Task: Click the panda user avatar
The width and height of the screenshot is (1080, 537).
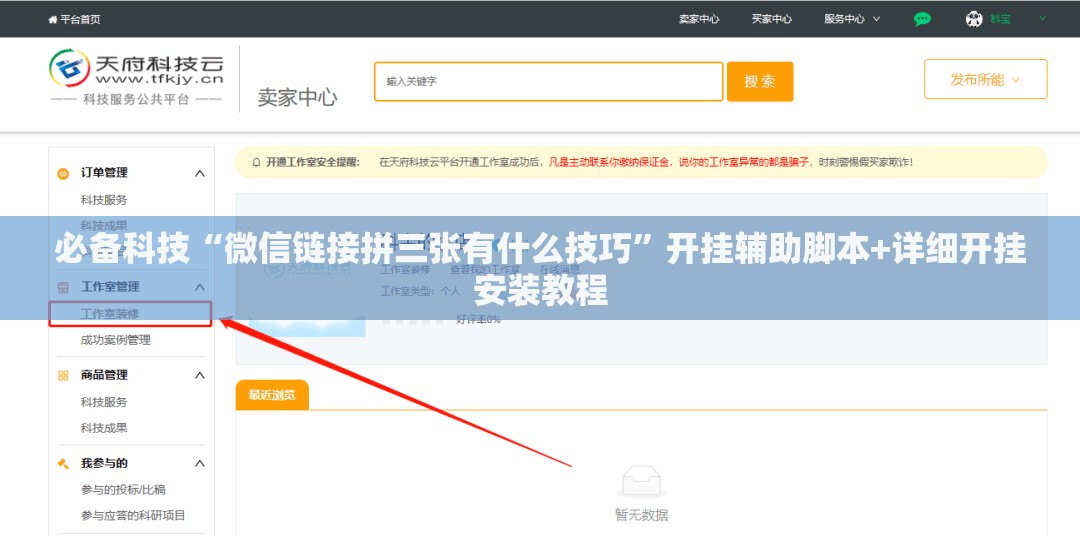Action: 974,19
